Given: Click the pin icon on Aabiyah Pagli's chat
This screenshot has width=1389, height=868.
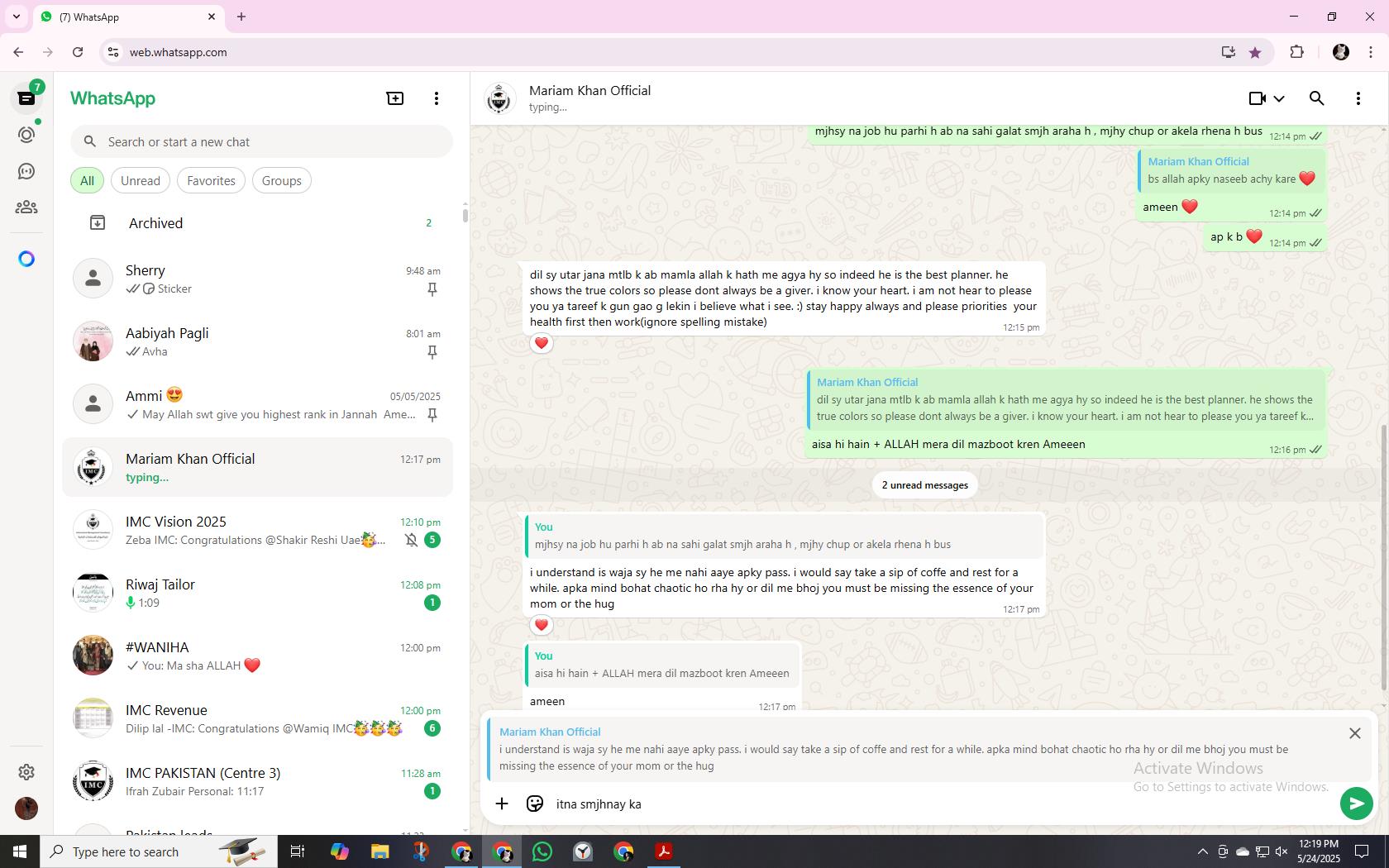Looking at the screenshot, I should (432, 351).
